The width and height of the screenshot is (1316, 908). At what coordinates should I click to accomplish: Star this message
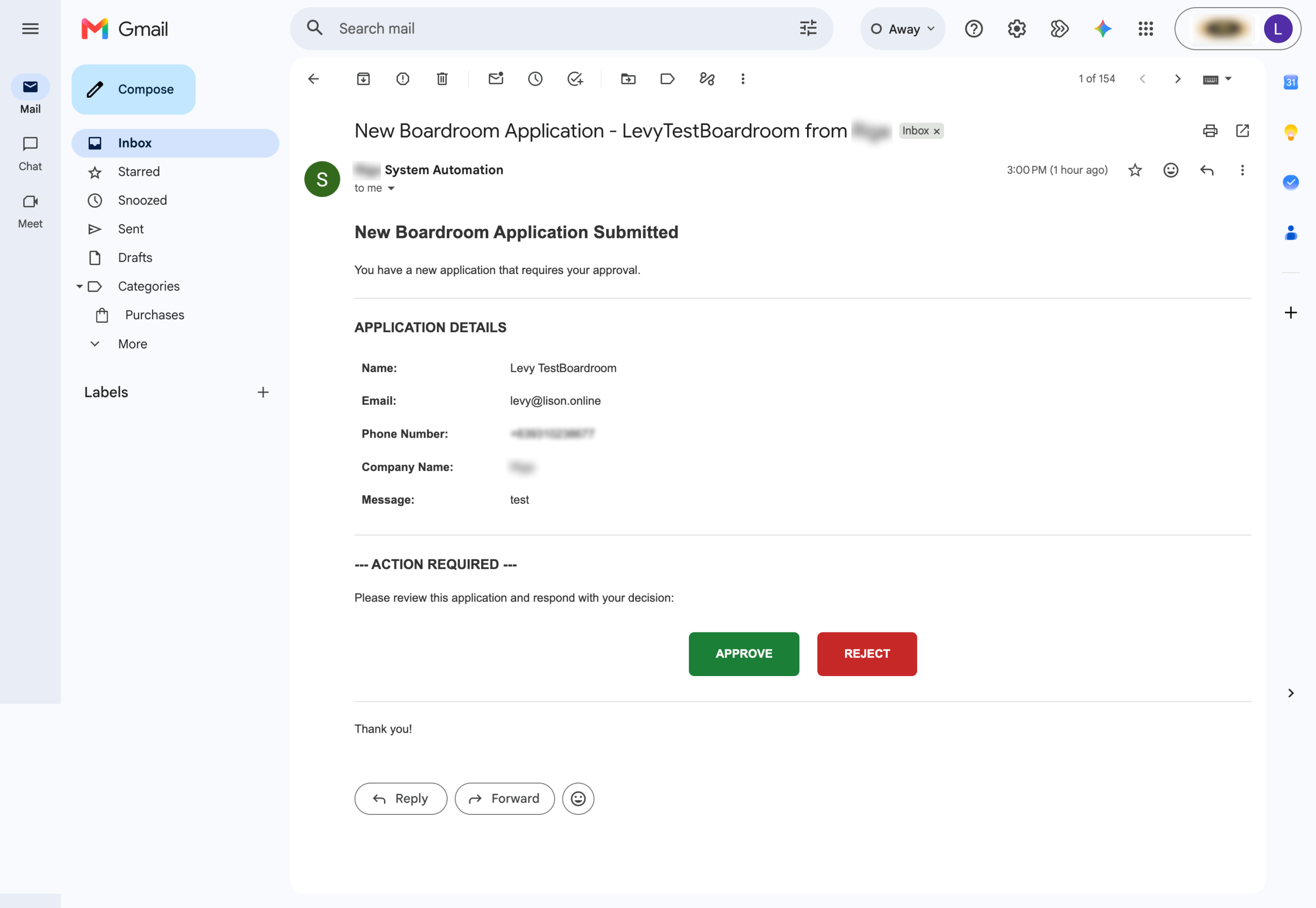coord(1135,170)
